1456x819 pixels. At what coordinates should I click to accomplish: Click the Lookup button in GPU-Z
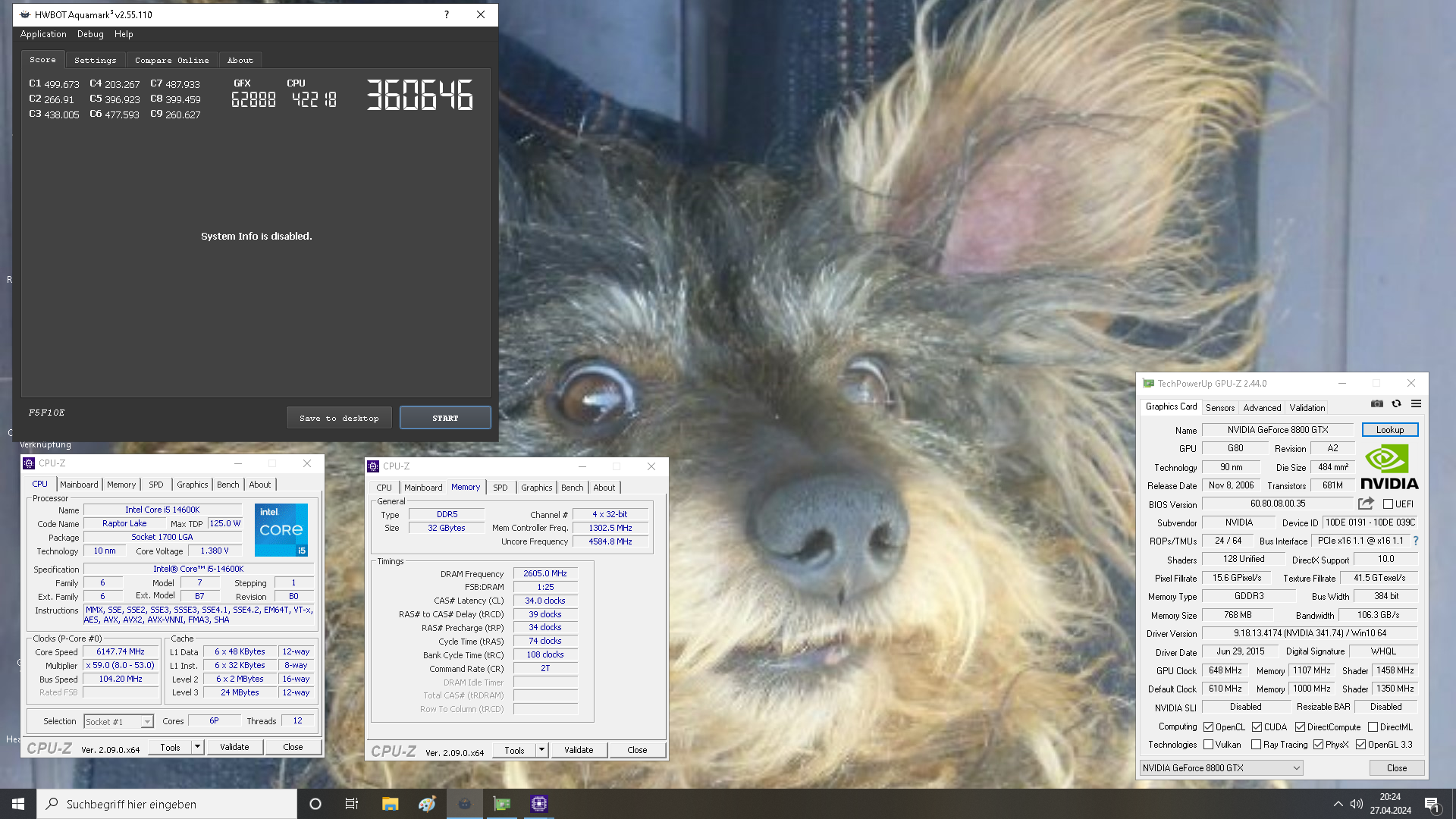[x=1390, y=430]
